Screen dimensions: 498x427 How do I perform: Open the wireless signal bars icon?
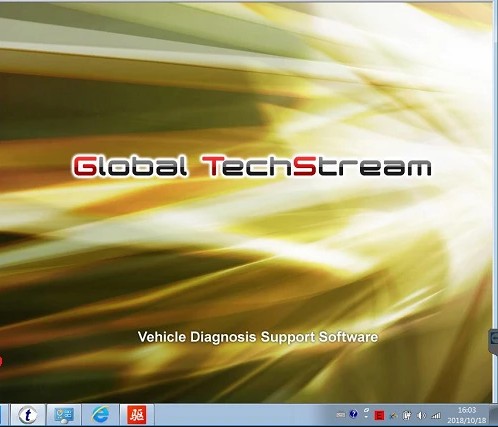pyautogui.click(x=436, y=415)
